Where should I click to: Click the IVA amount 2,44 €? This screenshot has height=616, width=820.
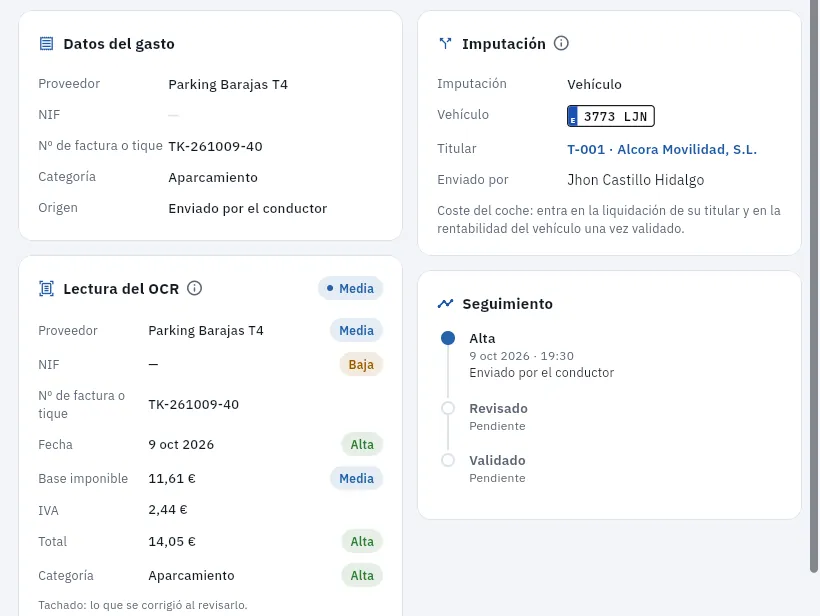point(167,509)
